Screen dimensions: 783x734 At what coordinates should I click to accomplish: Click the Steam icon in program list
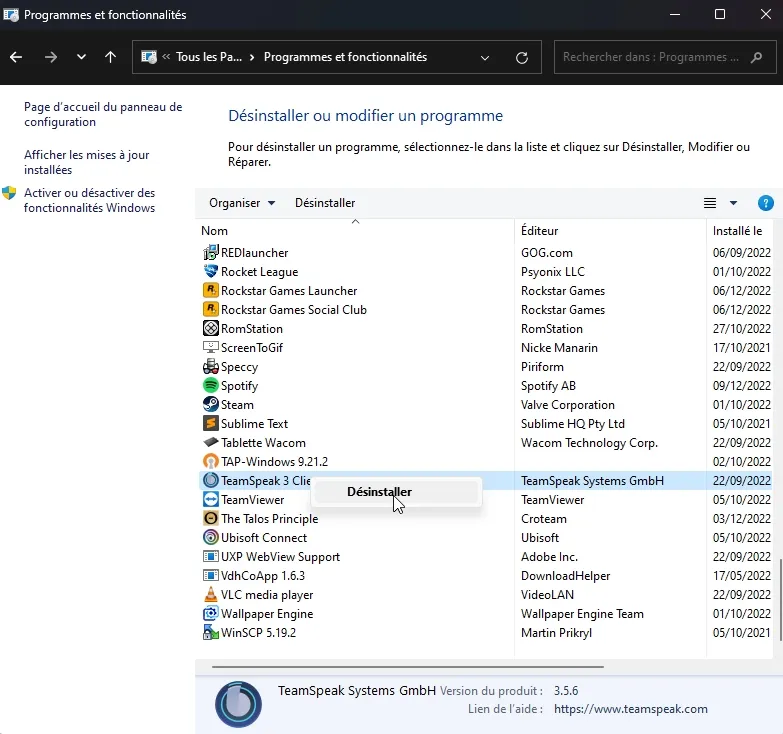pyautogui.click(x=211, y=405)
